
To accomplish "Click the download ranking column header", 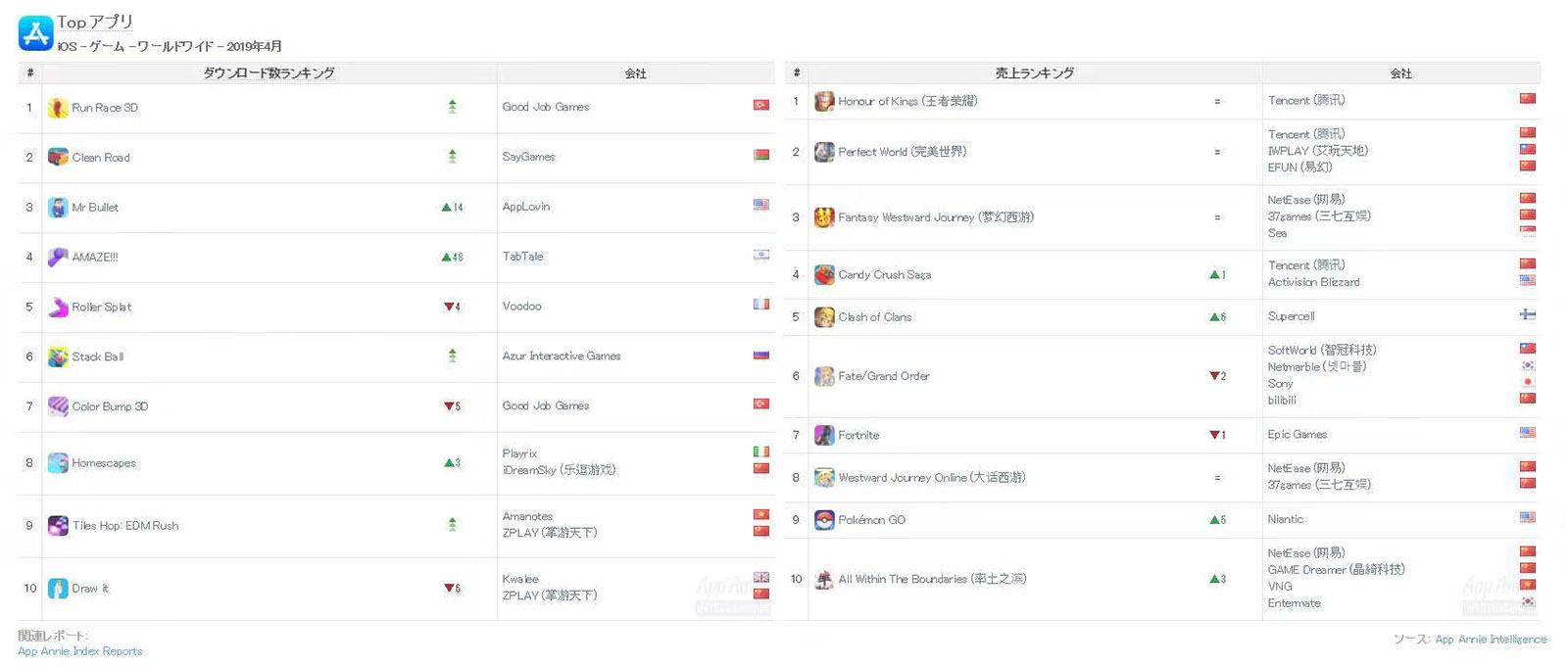I will tap(269, 73).
